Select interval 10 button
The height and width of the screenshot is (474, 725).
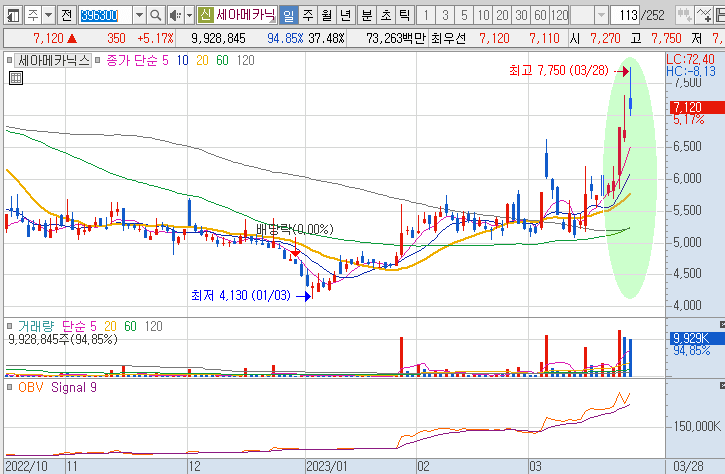point(483,16)
